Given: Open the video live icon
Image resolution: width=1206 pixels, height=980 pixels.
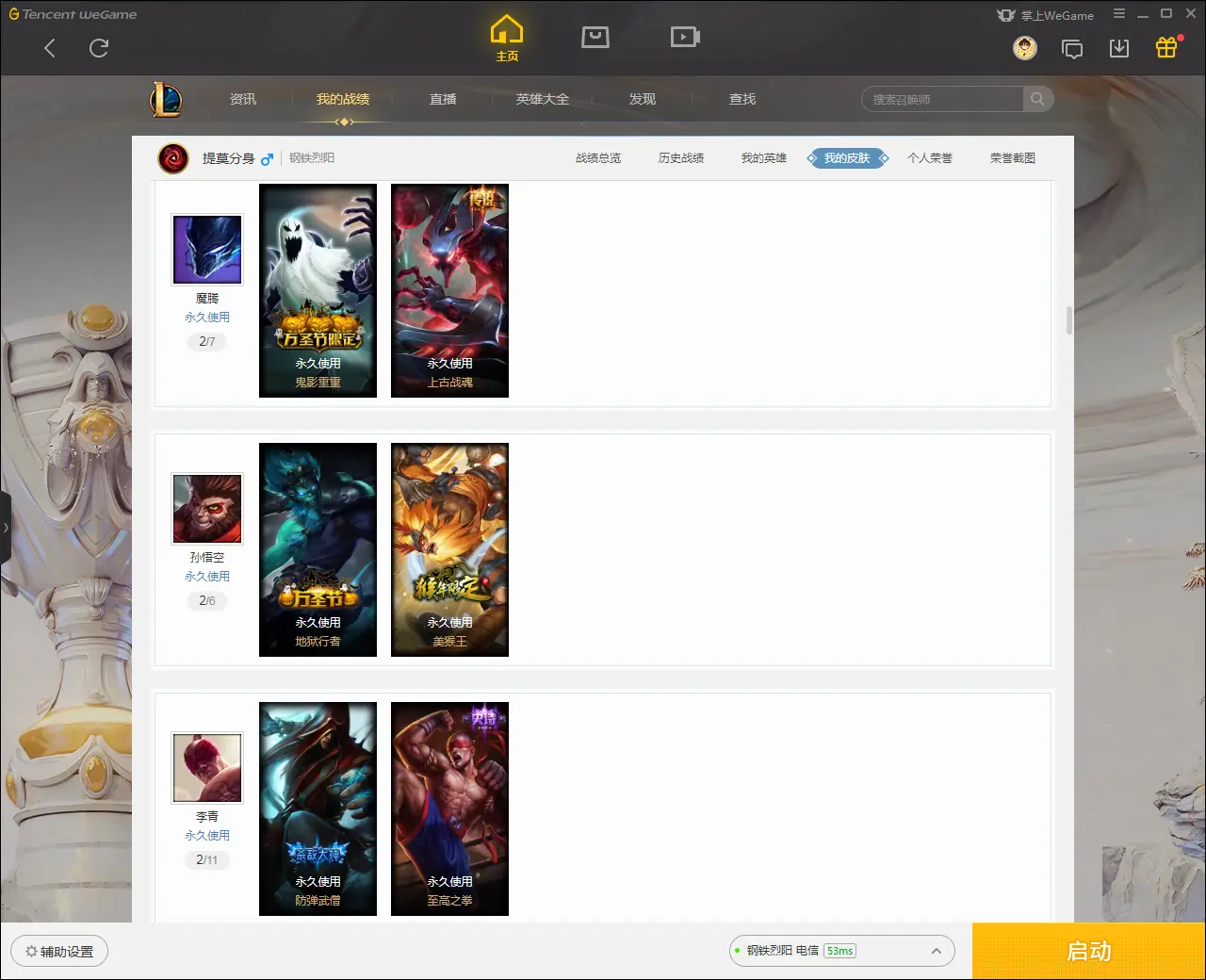Looking at the screenshot, I should coord(685,37).
